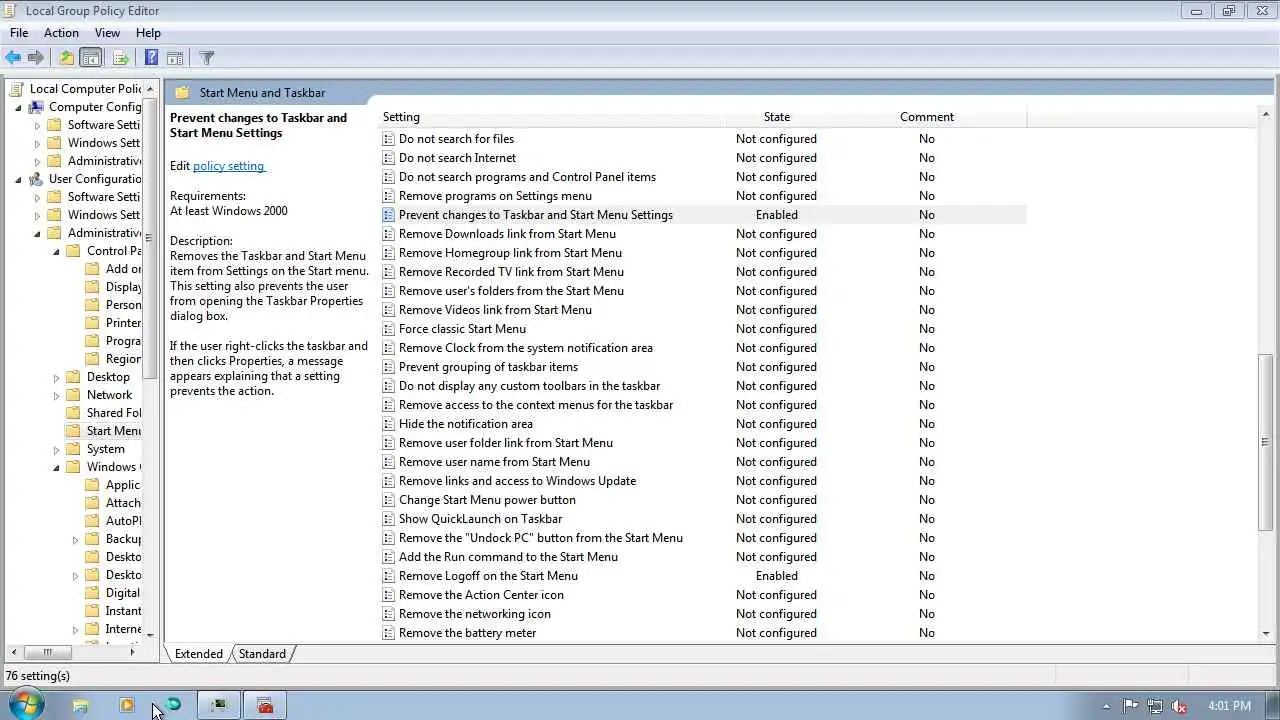Expand Windows Settings under User Configuration
1280x720 pixels.
tap(38, 215)
